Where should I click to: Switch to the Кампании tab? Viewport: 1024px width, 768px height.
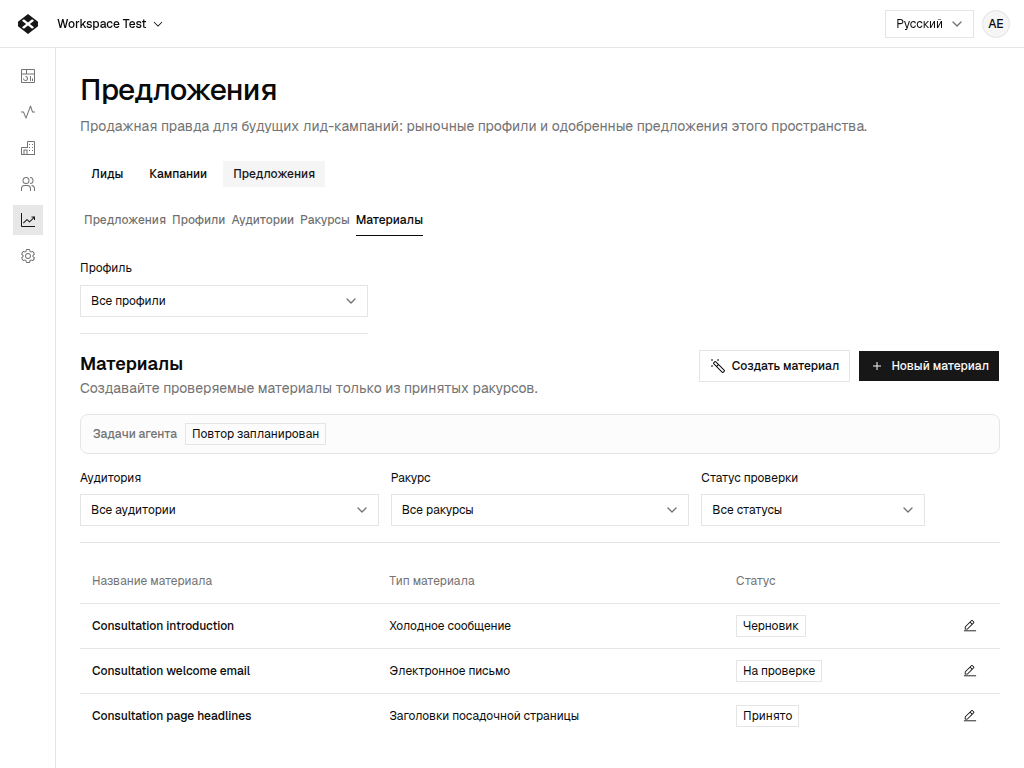(x=178, y=174)
